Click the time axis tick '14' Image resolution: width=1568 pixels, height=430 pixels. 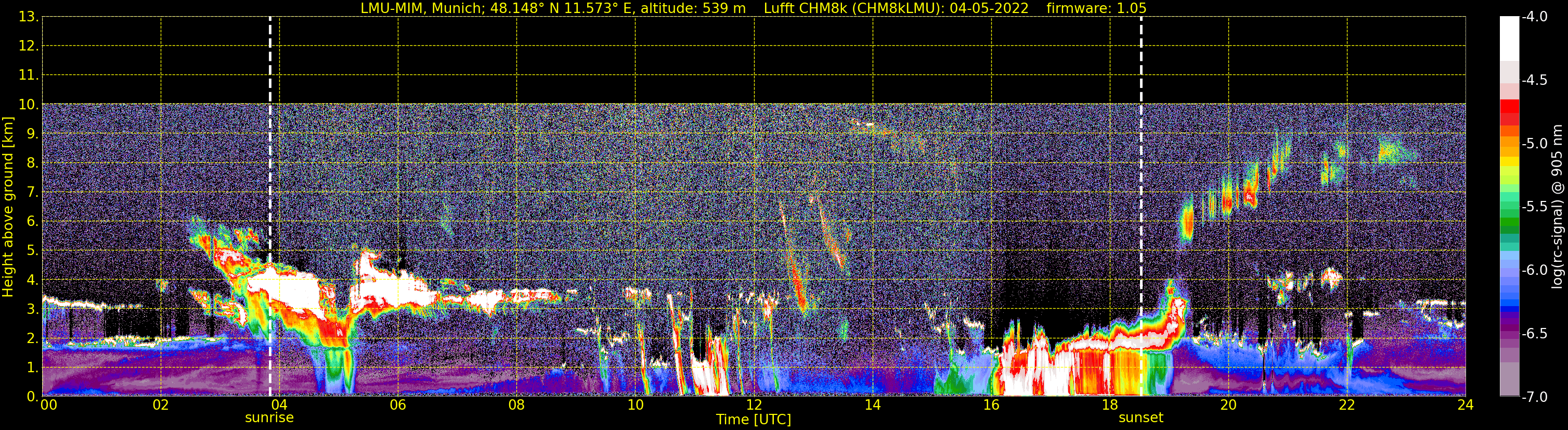point(873,405)
